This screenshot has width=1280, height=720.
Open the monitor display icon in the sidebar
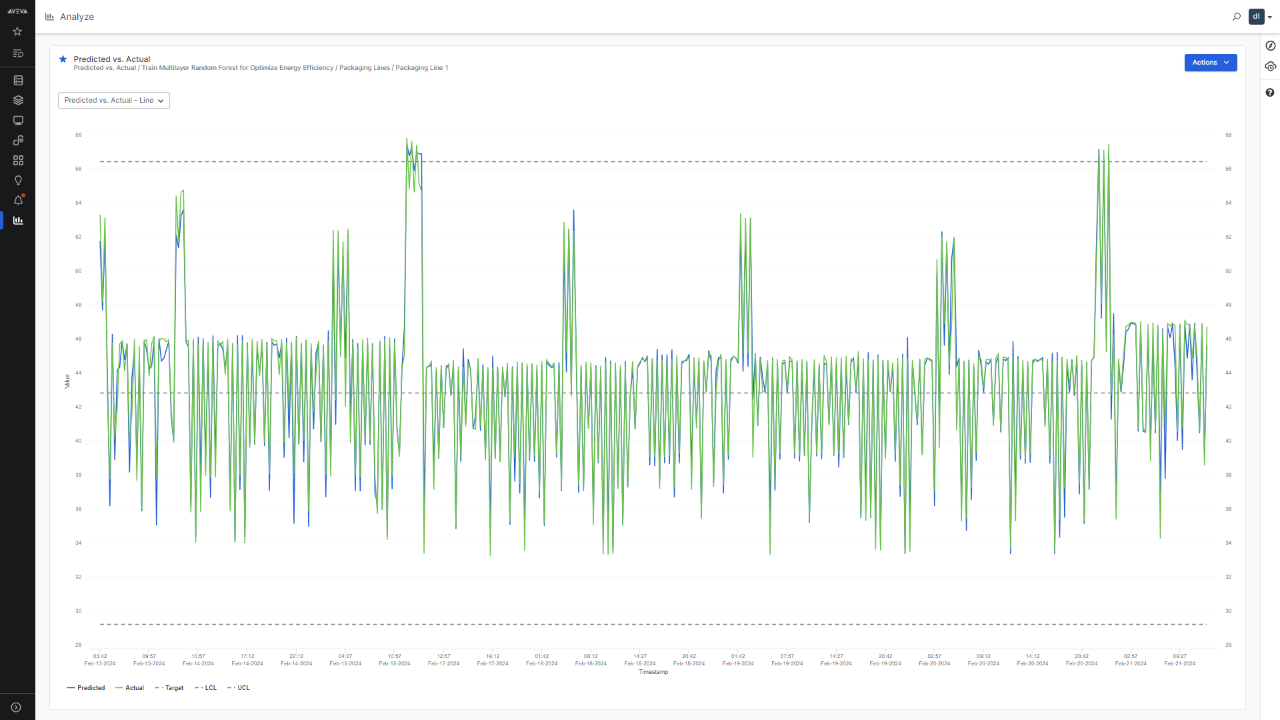[x=17, y=120]
